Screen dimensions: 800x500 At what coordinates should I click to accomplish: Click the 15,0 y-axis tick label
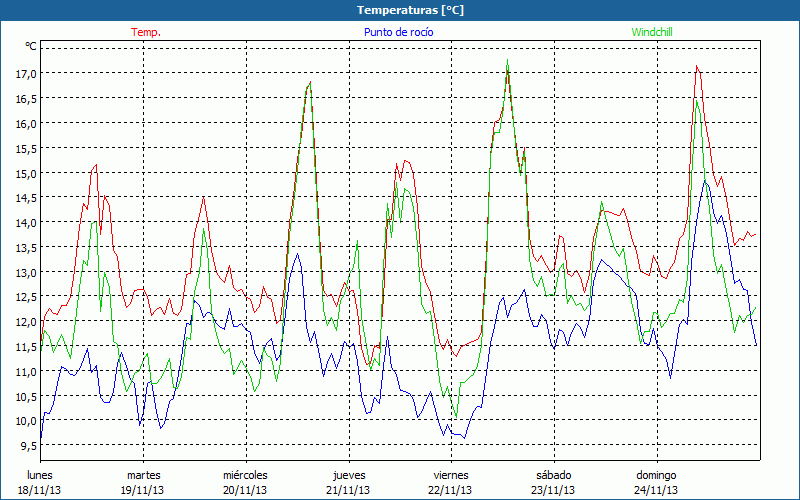point(25,172)
